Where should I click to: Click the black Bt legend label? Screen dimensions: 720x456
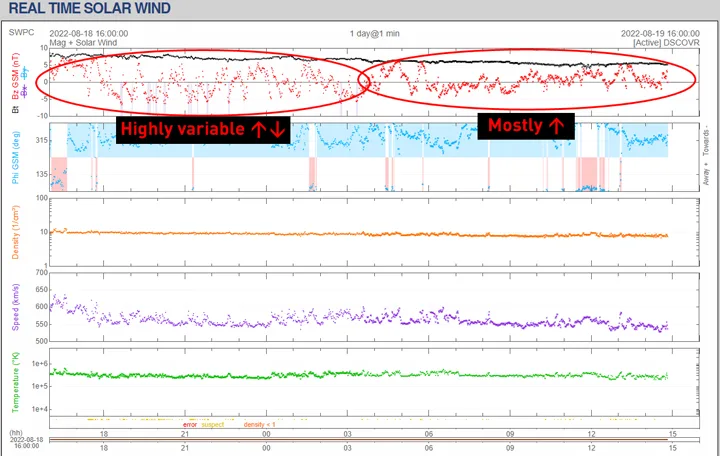pyautogui.click(x=16, y=109)
